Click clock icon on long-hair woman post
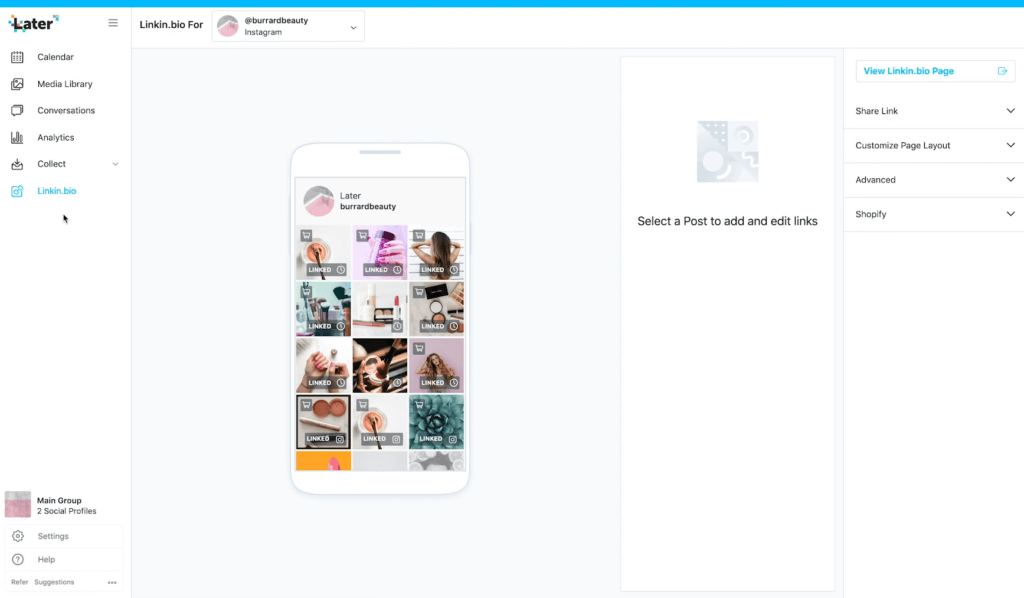Screen dimensions: 1024x598 (454, 270)
